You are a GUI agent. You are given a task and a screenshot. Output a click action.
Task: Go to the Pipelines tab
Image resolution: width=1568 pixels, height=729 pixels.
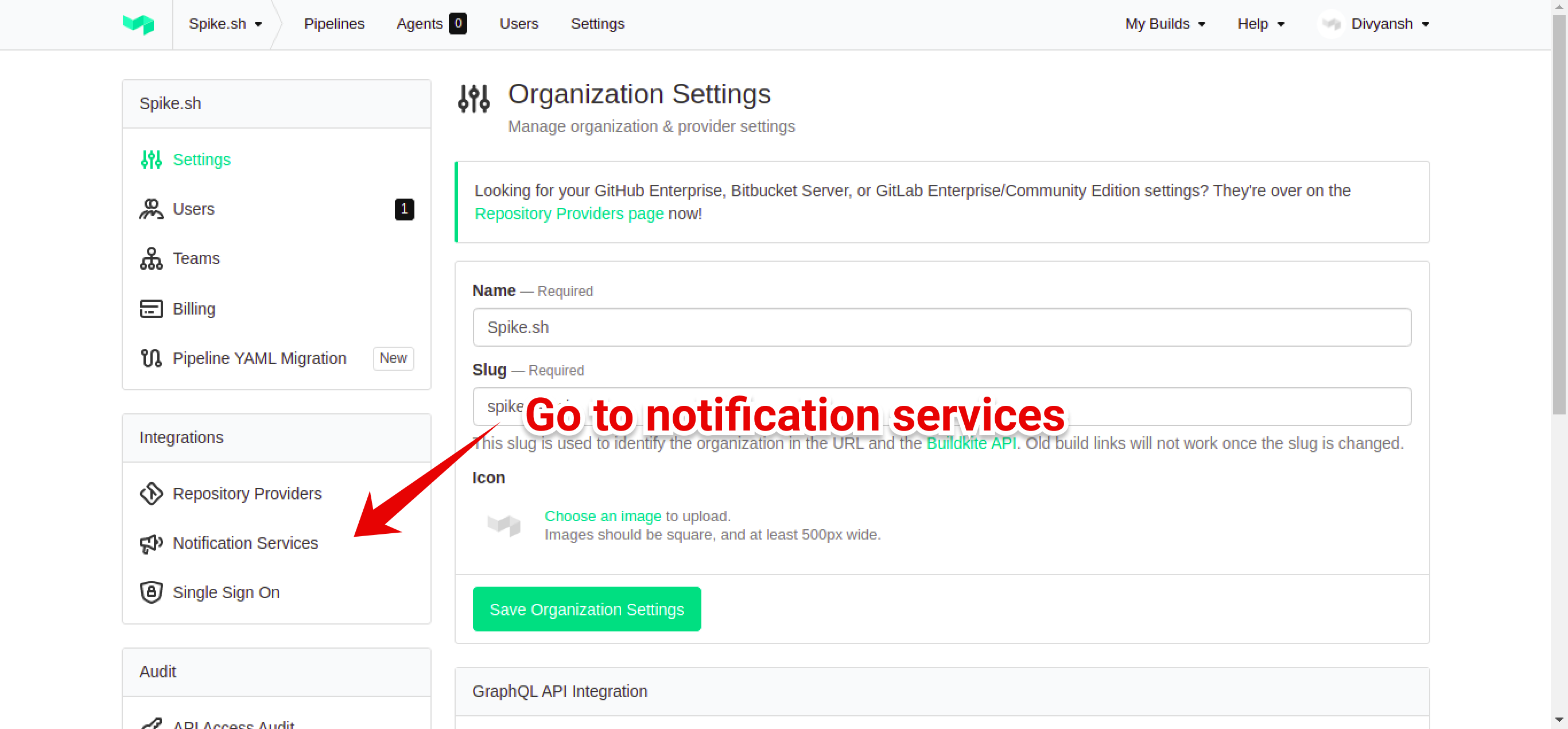[x=333, y=24]
